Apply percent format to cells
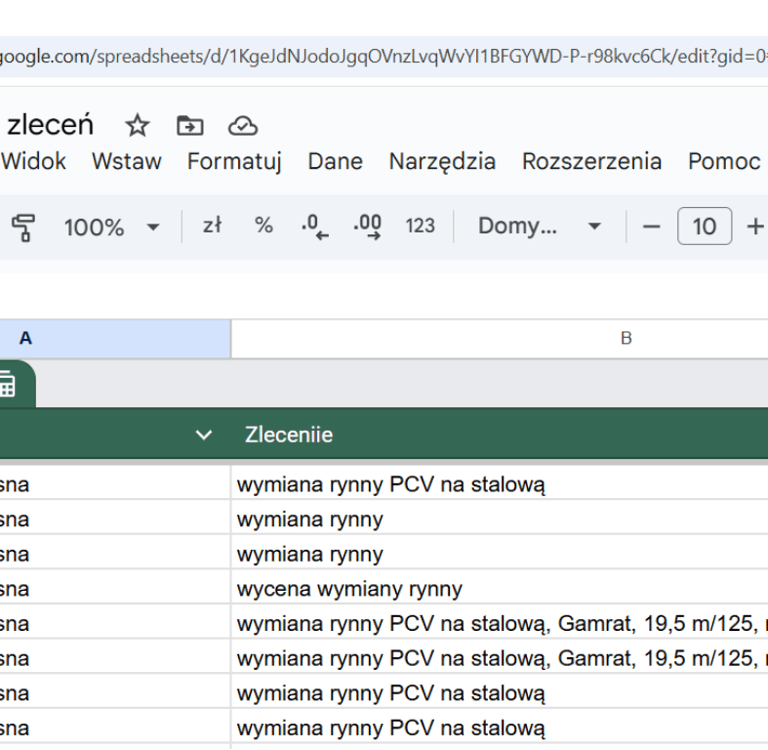Image resolution: width=768 pixels, height=750 pixels. 263,226
